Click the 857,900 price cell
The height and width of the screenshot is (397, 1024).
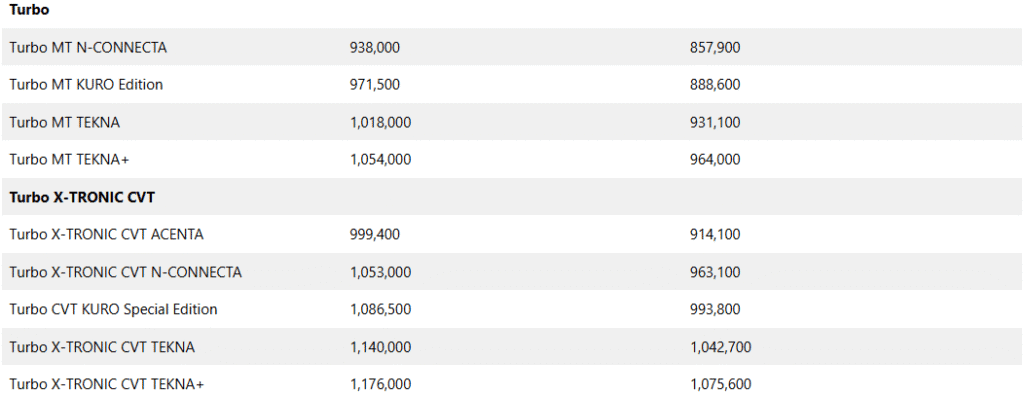(715, 48)
